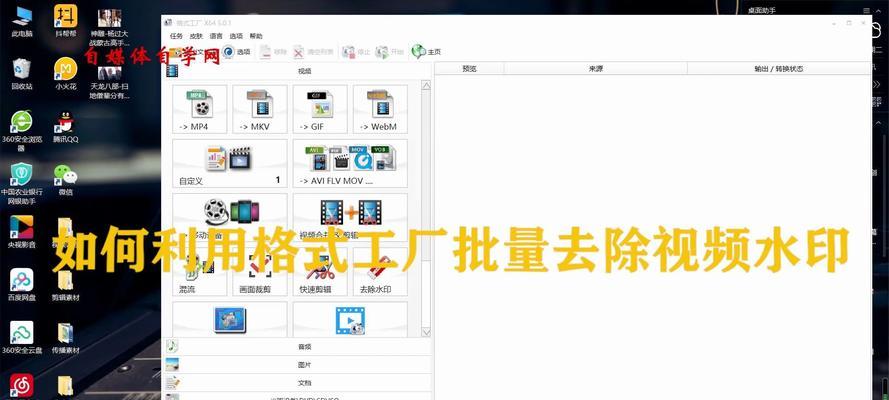Click the 停止 toolbar button
889x400 pixels.
pos(357,52)
